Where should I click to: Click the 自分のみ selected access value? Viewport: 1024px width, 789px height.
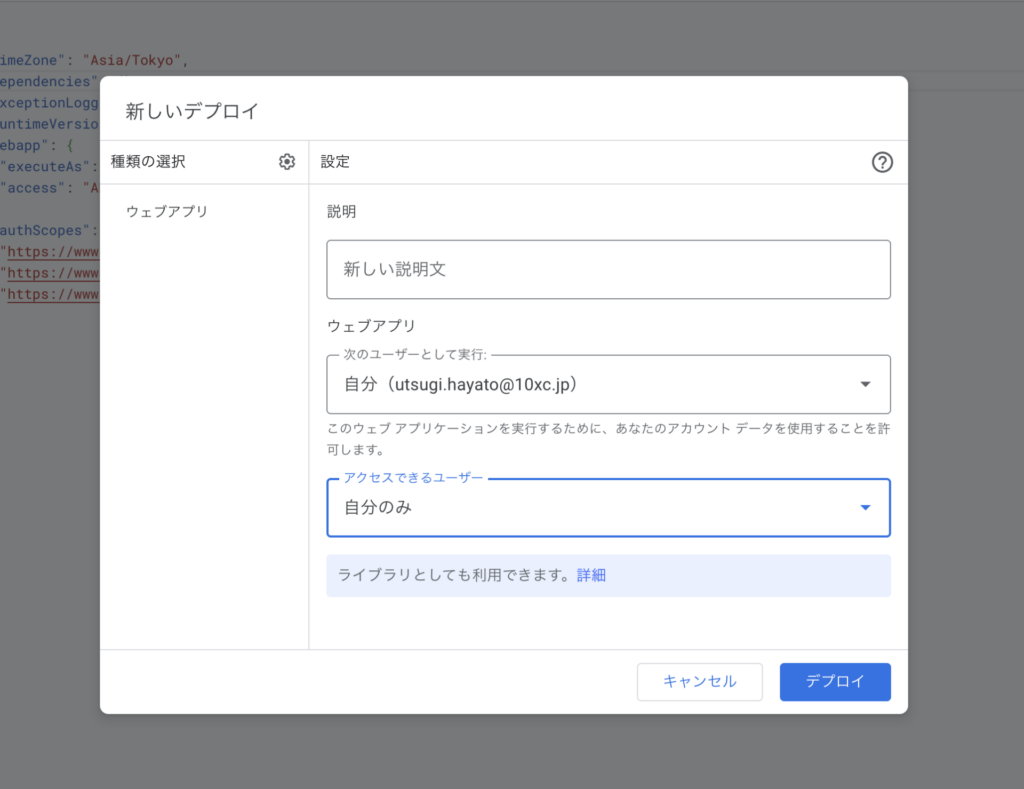(378, 508)
